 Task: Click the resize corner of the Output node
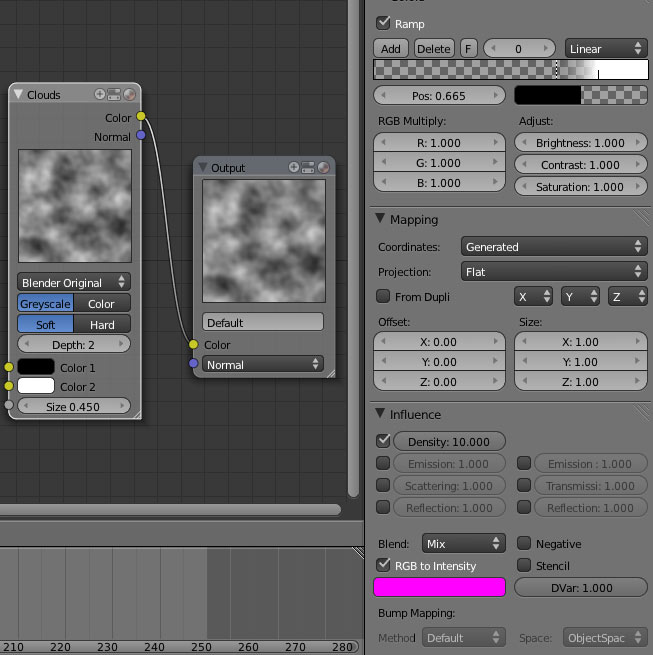[331, 373]
